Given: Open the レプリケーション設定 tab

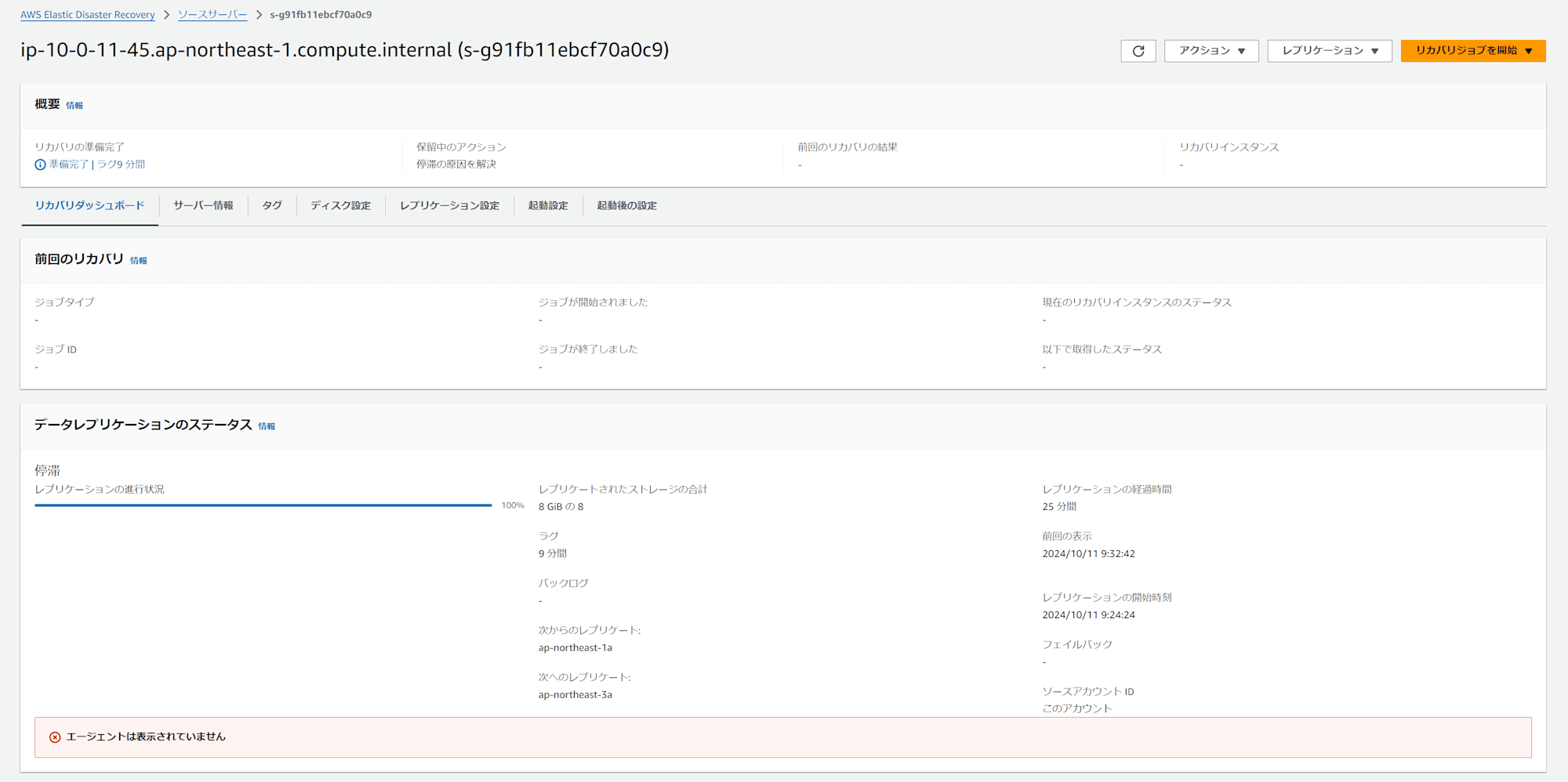Looking at the screenshot, I should (x=449, y=205).
